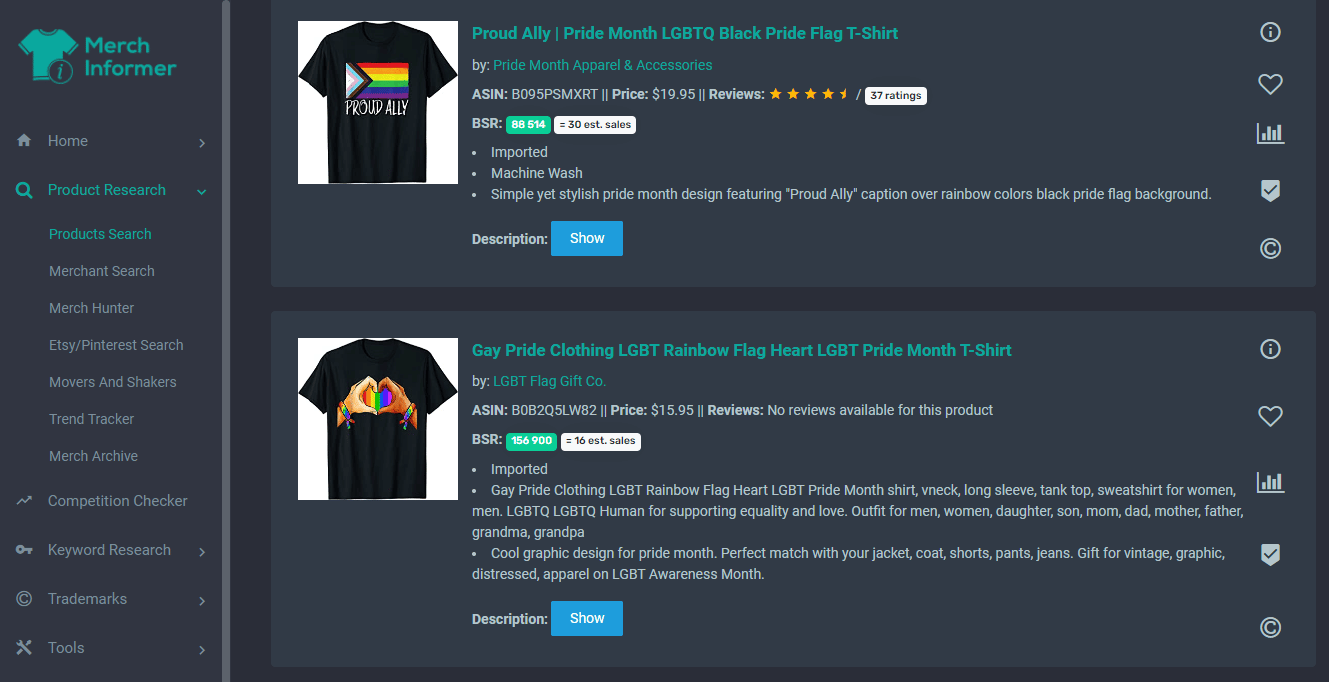Open Trend Tracker page
This screenshot has width=1329, height=682.
point(91,419)
